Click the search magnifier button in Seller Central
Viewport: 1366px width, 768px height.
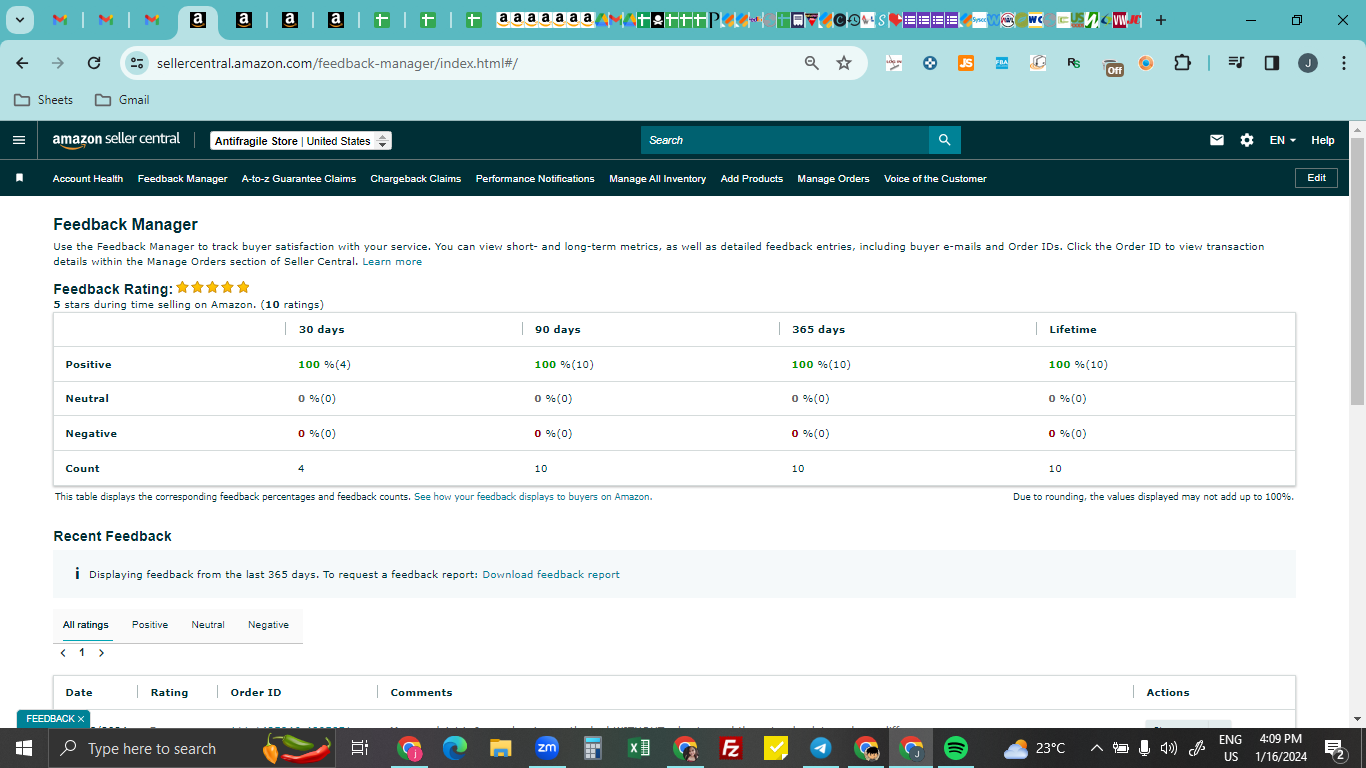944,140
